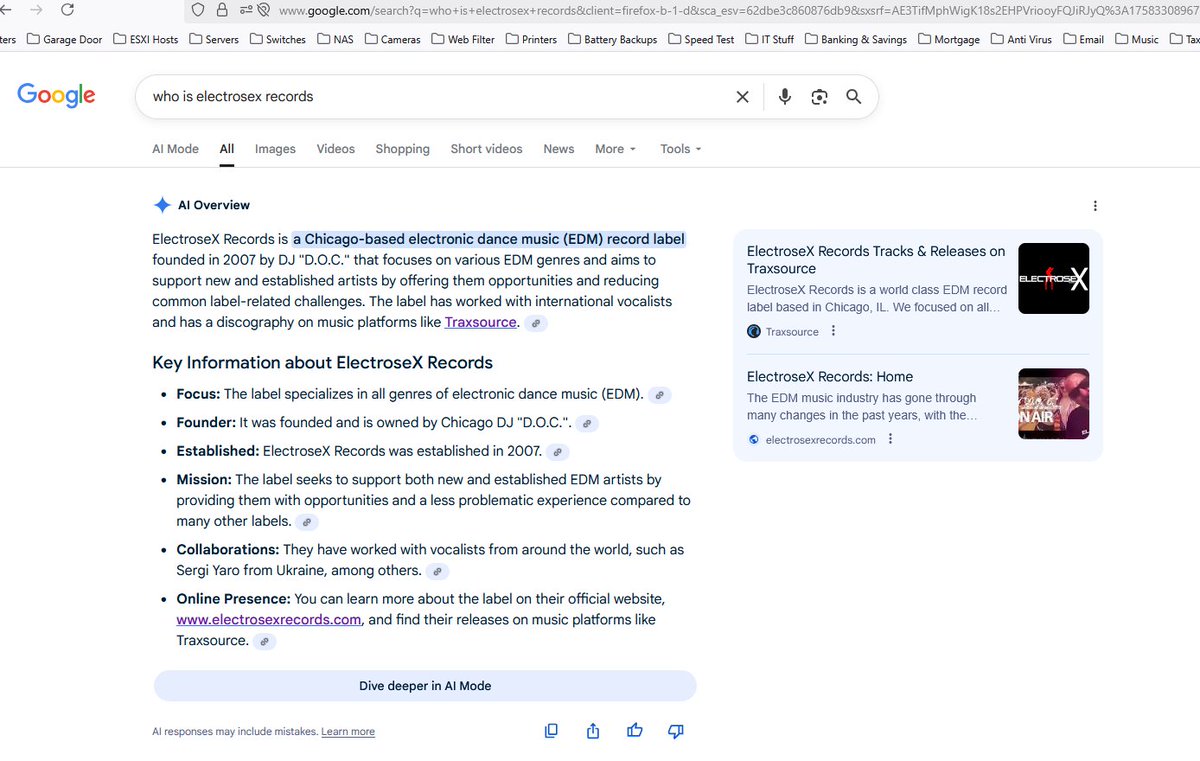
Task: Open source link icon on Collaborations bullet
Action: (437, 571)
